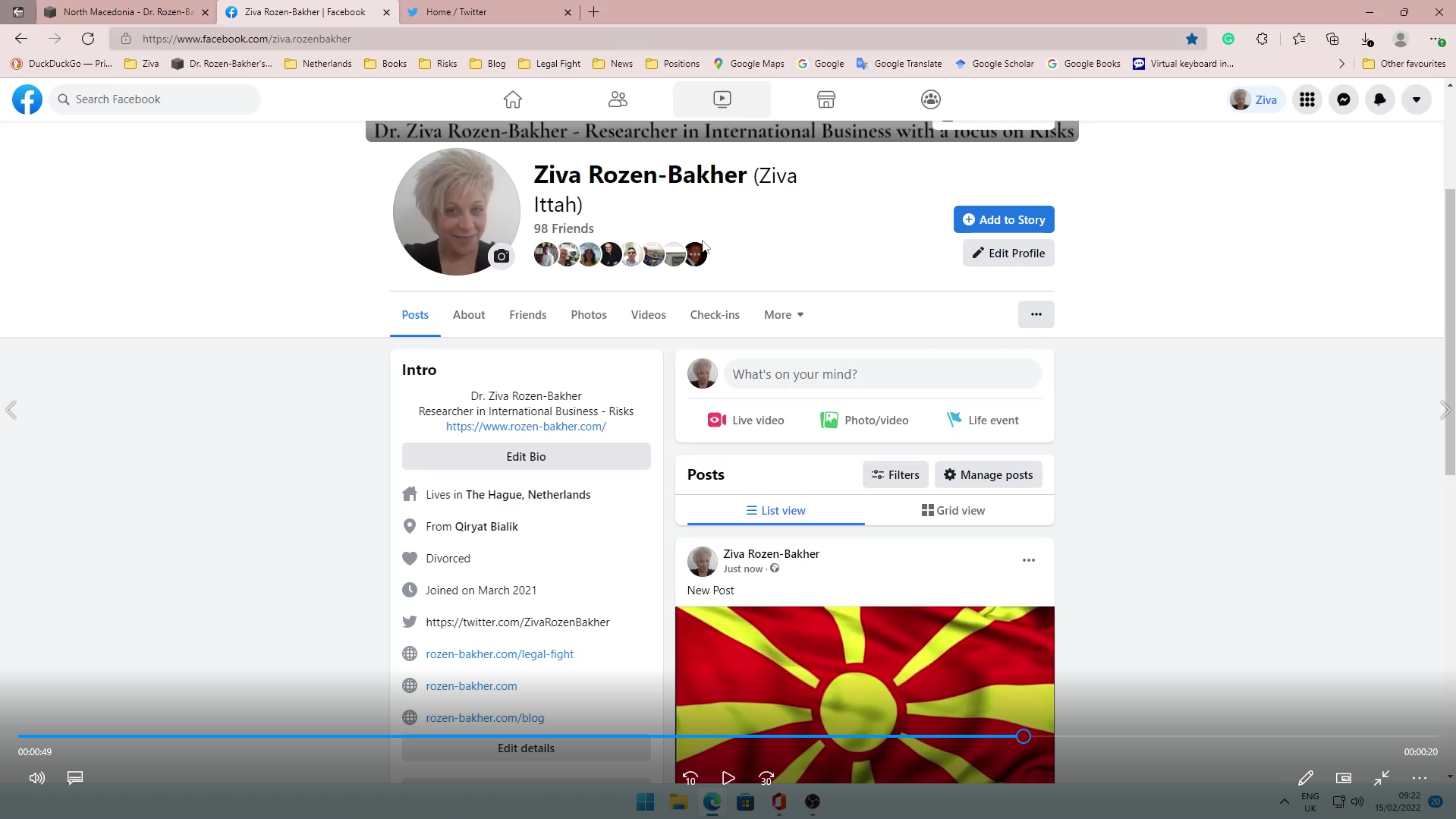
Task: Open the video player pen/edit icon
Action: click(1306, 778)
